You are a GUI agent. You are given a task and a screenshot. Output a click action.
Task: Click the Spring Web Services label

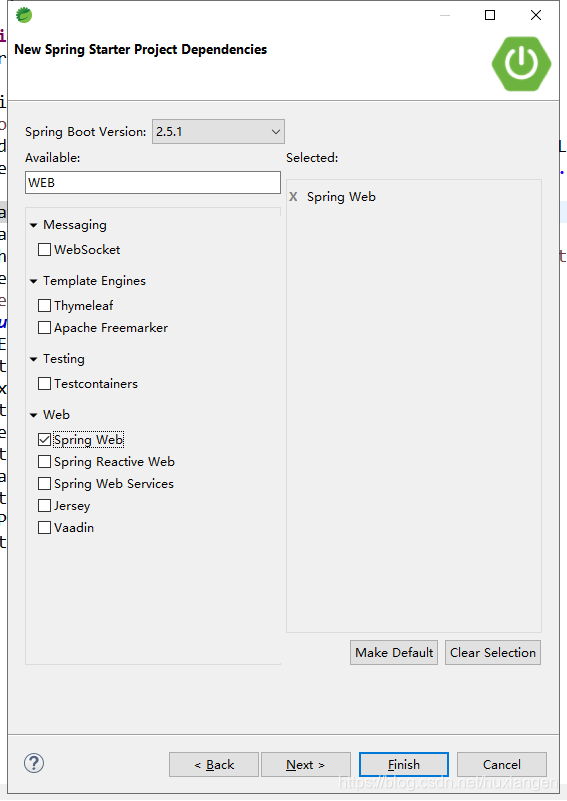tap(114, 484)
